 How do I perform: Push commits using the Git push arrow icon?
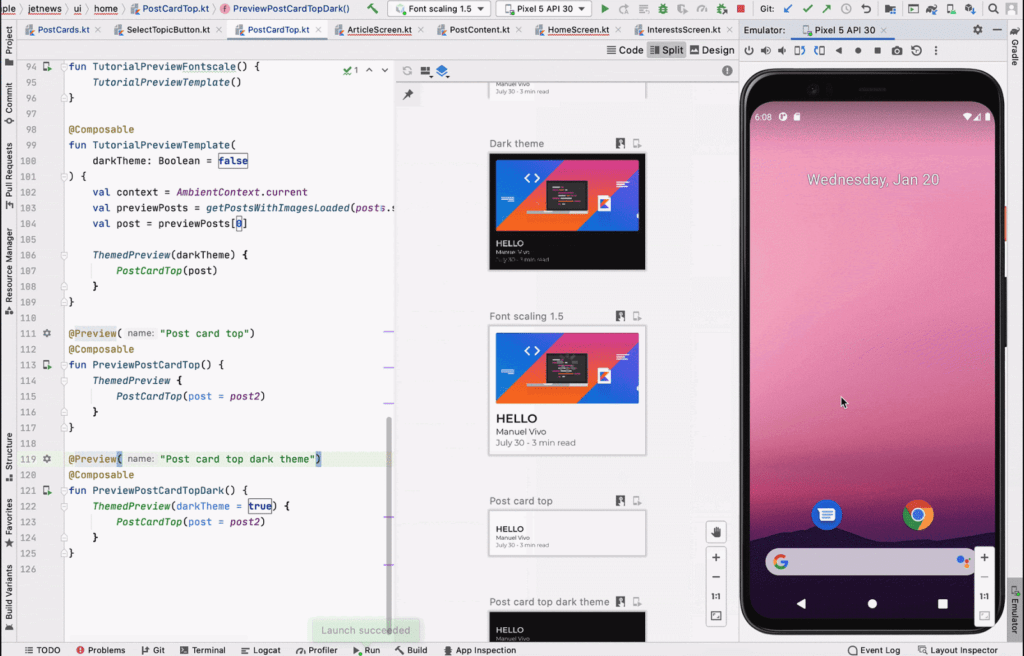(827, 9)
